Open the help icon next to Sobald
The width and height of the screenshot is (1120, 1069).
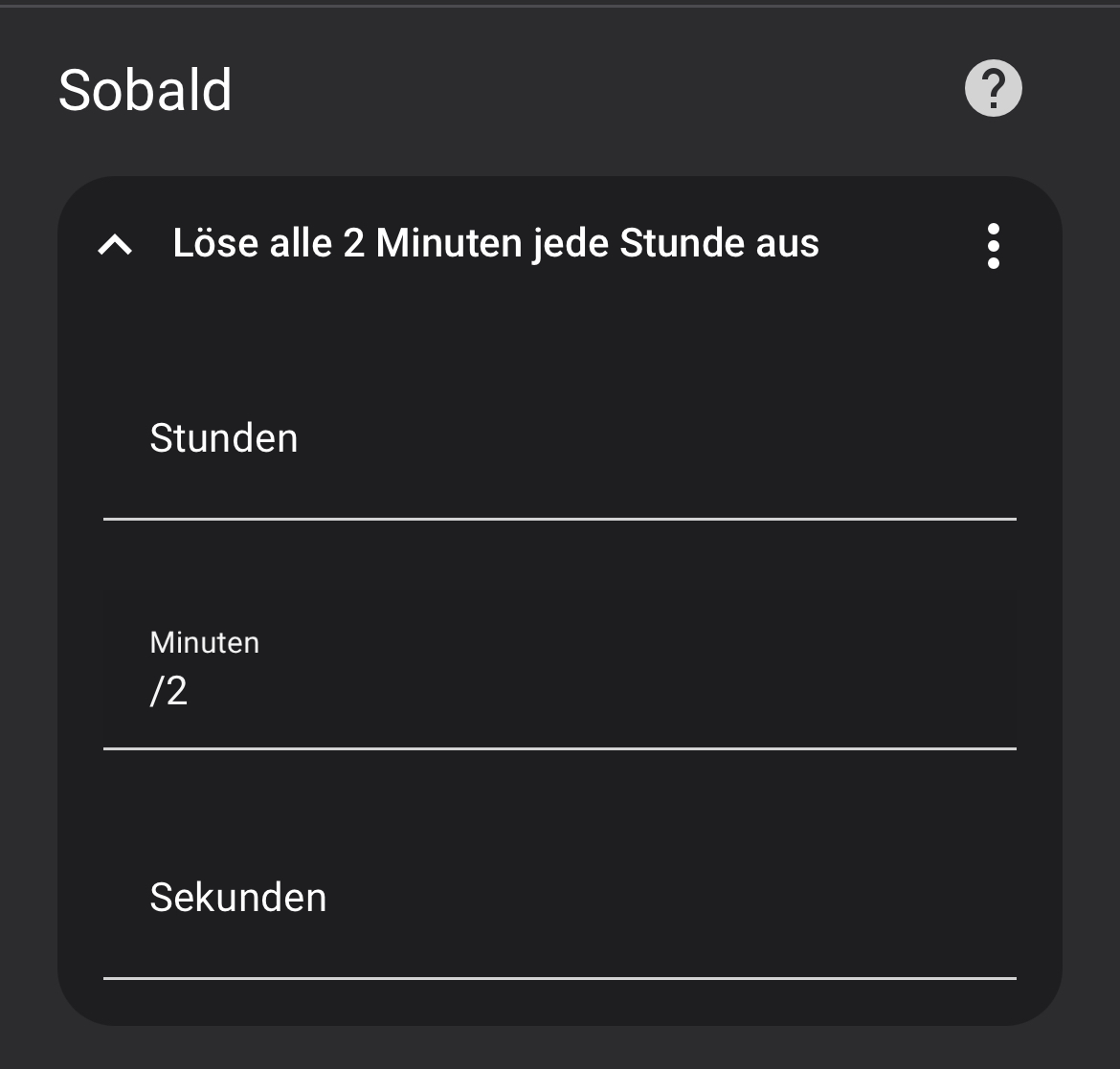993,88
